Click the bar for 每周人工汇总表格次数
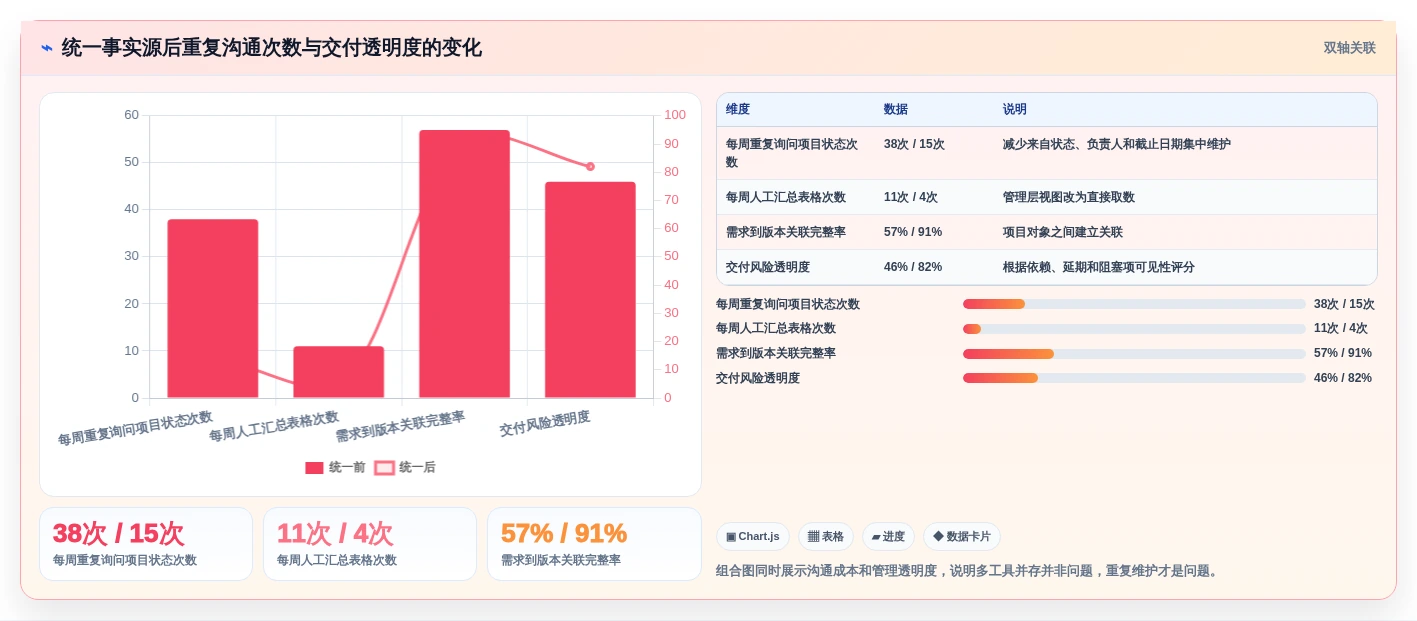 click(339, 372)
